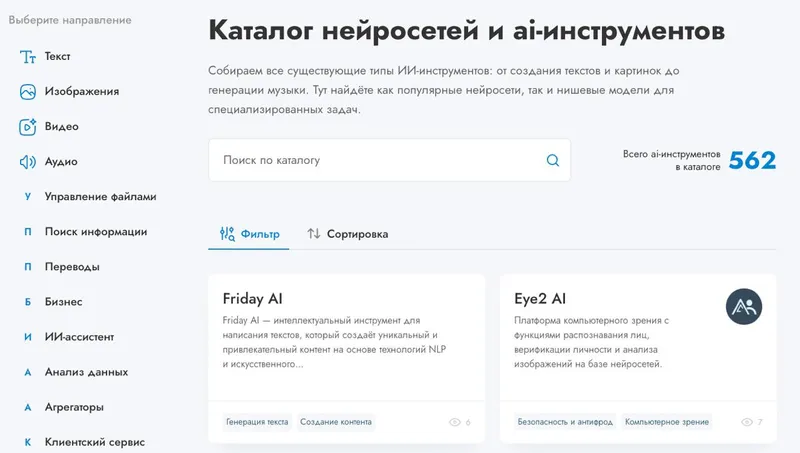Click the Безопасность и антифрод tag
The height and width of the screenshot is (453, 800).
(x=565, y=422)
